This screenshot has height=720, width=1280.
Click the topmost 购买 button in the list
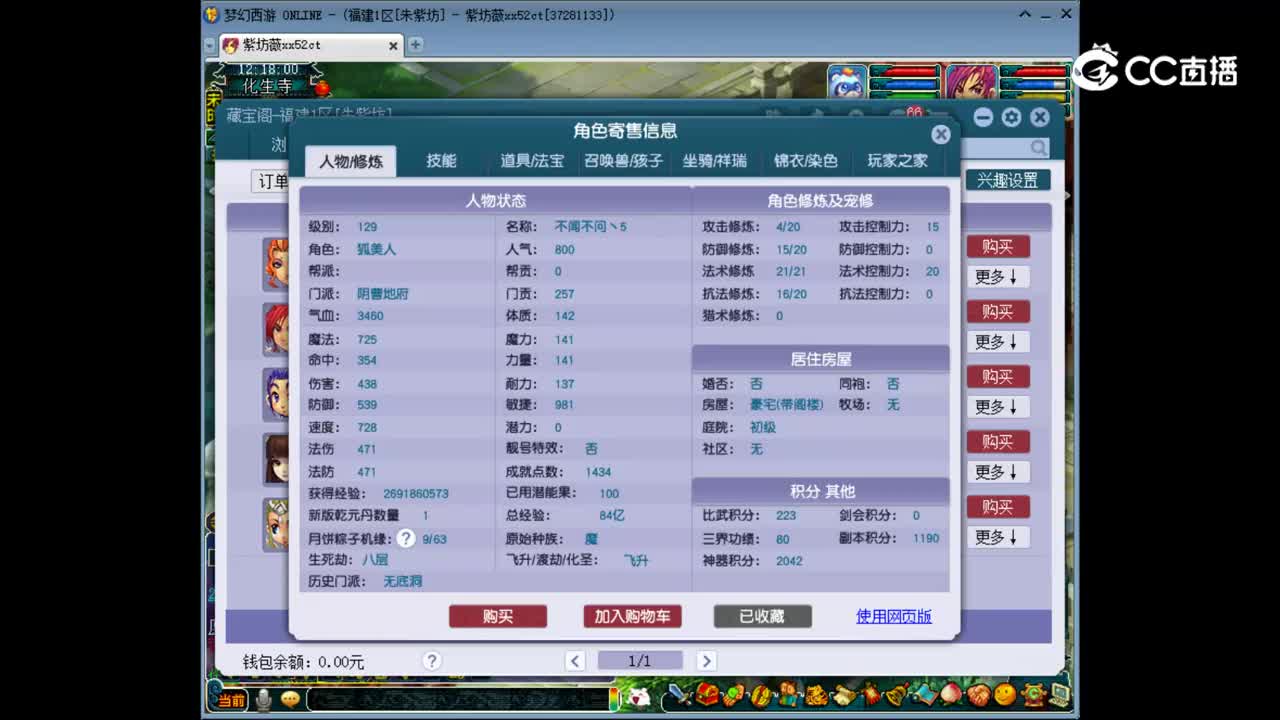click(997, 247)
